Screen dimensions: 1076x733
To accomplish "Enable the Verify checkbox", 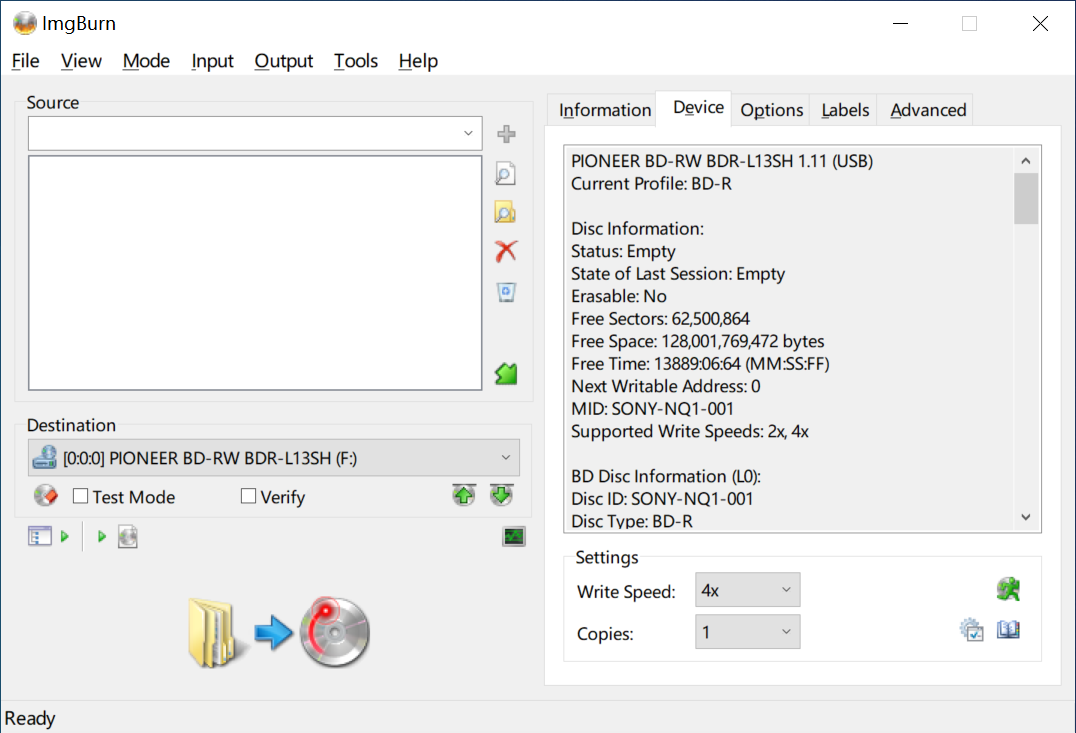I will 248,496.
